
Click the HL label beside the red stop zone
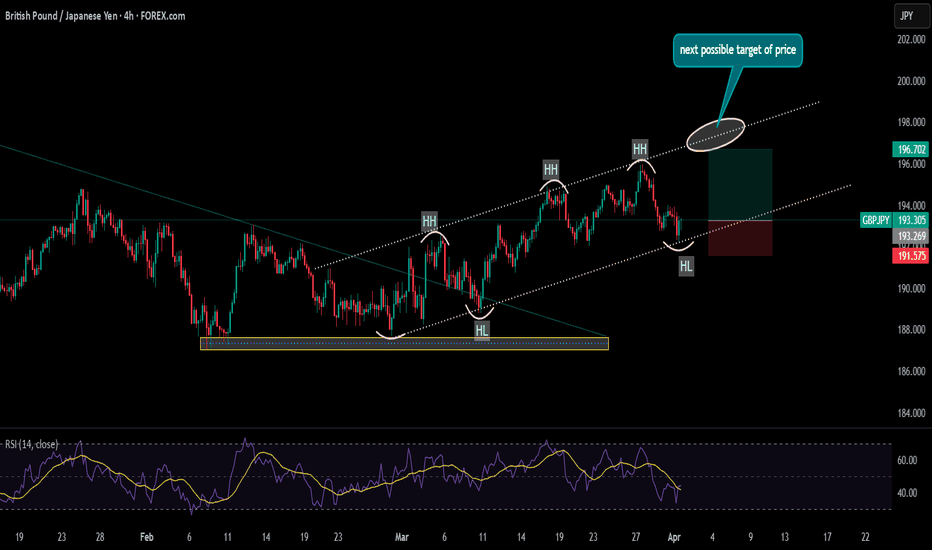tap(686, 266)
